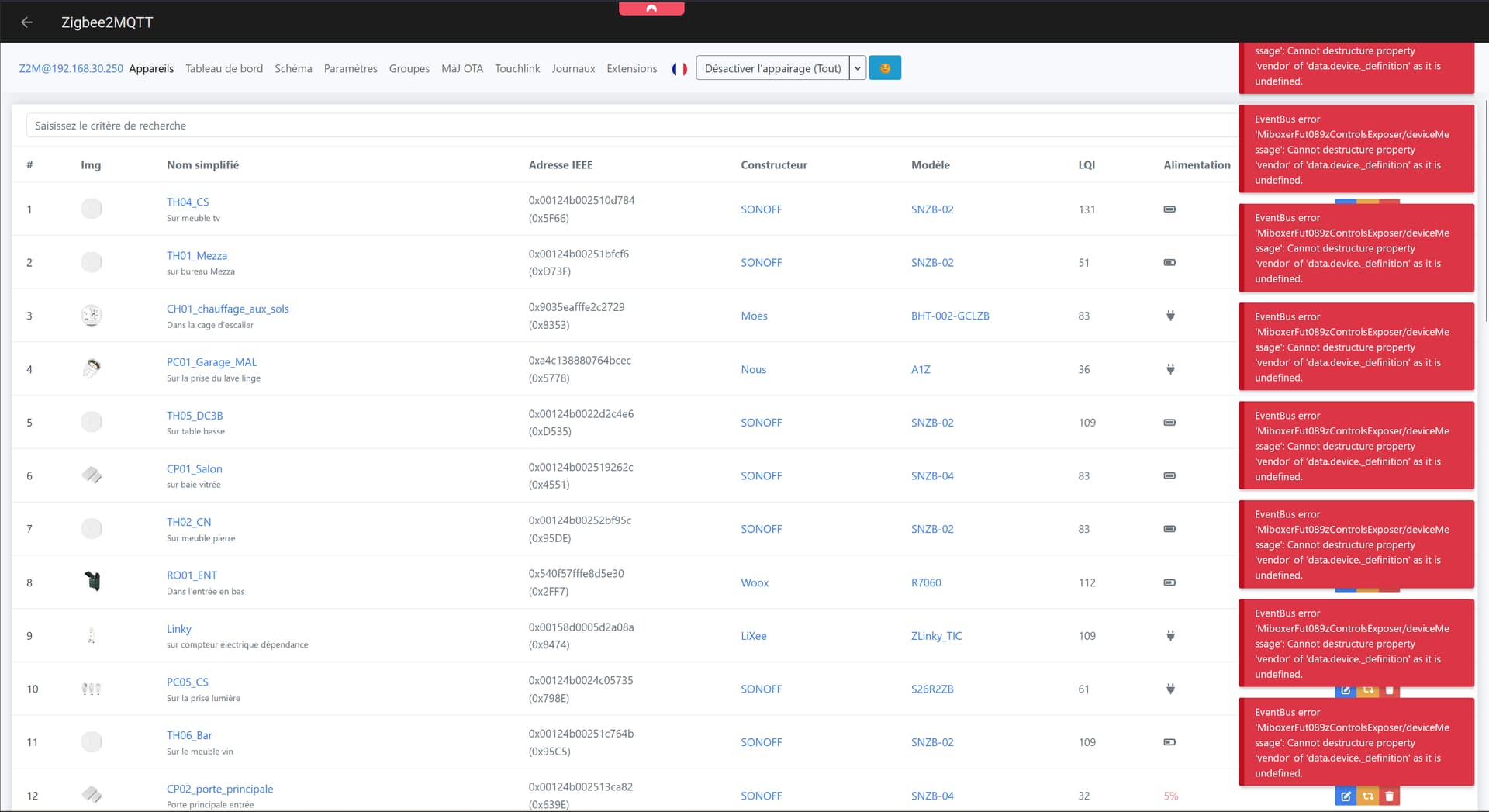The image size is (1489, 812).
Task: Switch to the Journaux tab
Action: (573, 68)
